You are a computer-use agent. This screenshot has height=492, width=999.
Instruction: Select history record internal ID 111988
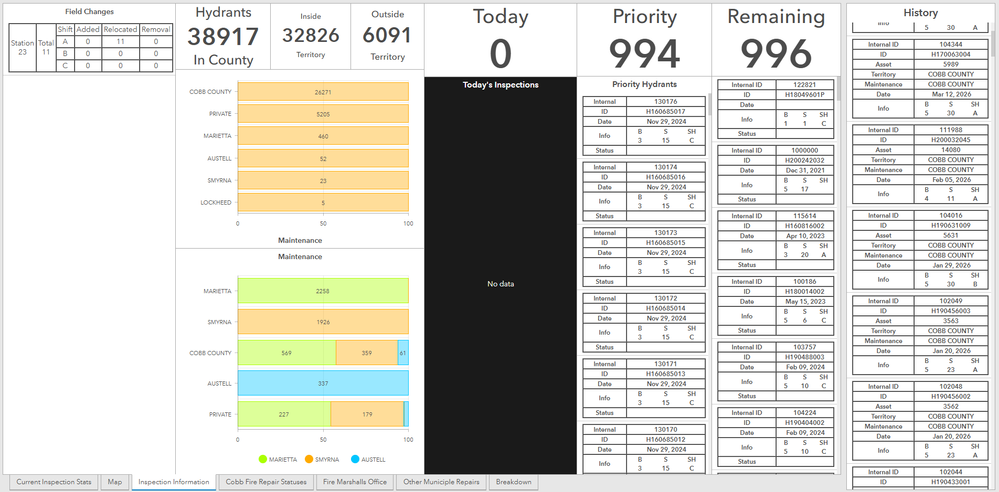tap(950, 130)
